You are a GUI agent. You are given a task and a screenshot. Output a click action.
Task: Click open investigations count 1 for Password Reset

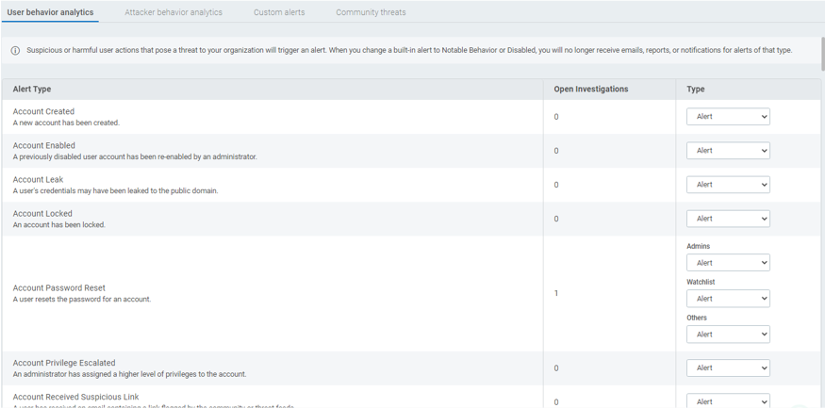coord(556,293)
